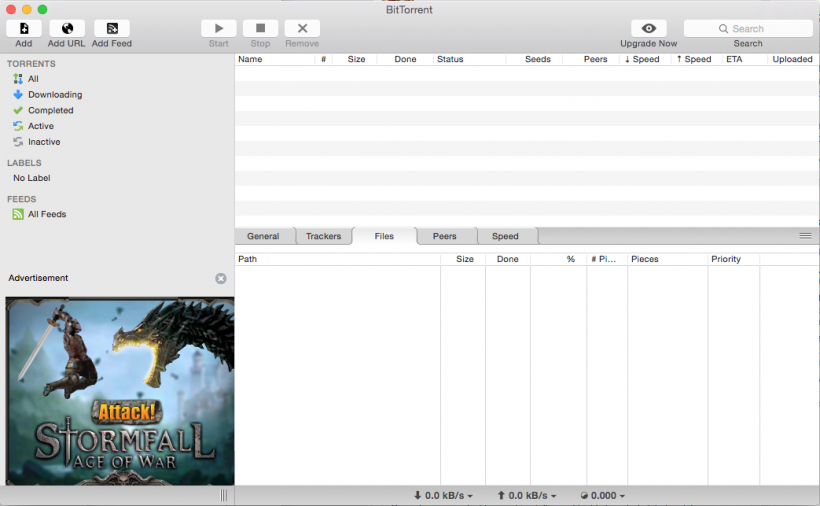This screenshot has width=820, height=506.
Task: Sort torrent list by Done column
Action: tap(405, 59)
